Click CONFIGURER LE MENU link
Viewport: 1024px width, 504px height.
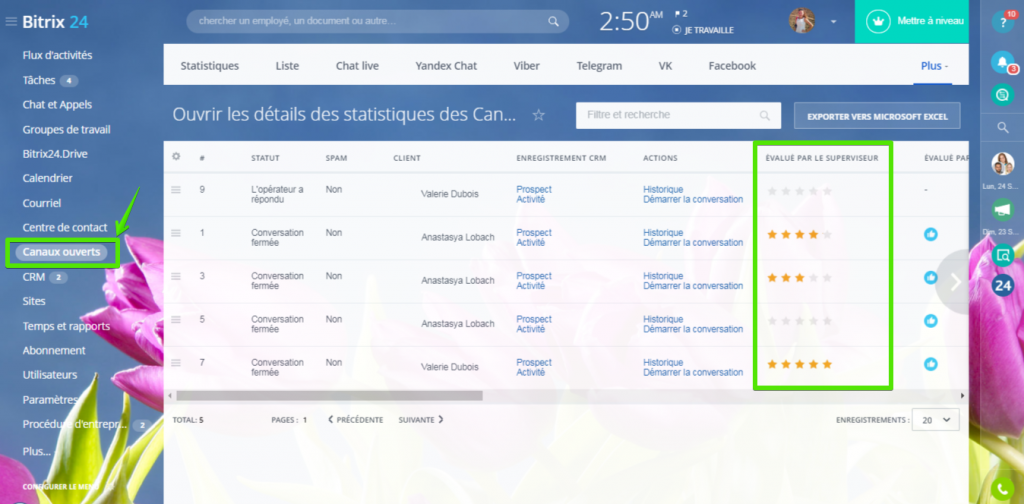[60, 487]
